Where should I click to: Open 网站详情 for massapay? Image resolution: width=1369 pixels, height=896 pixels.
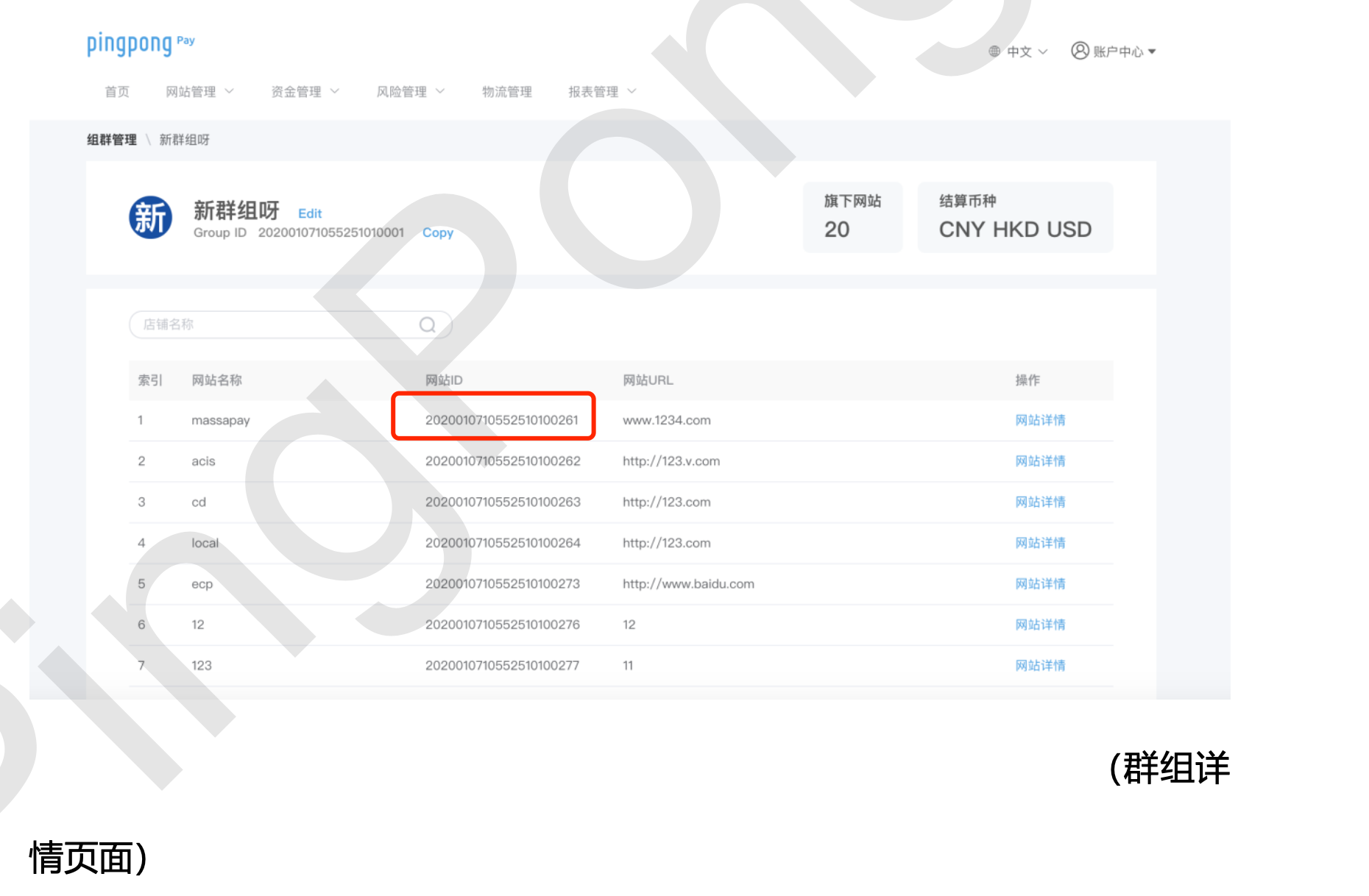pyautogui.click(x=1040, y=420)
